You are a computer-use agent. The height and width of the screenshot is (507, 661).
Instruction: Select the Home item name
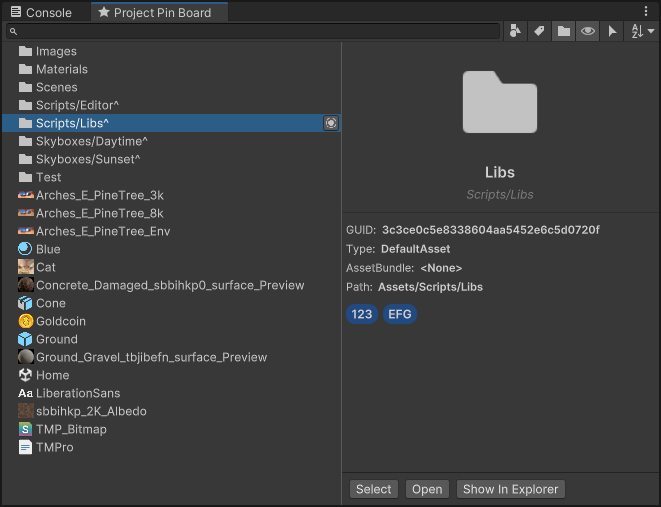pos(53,375)
